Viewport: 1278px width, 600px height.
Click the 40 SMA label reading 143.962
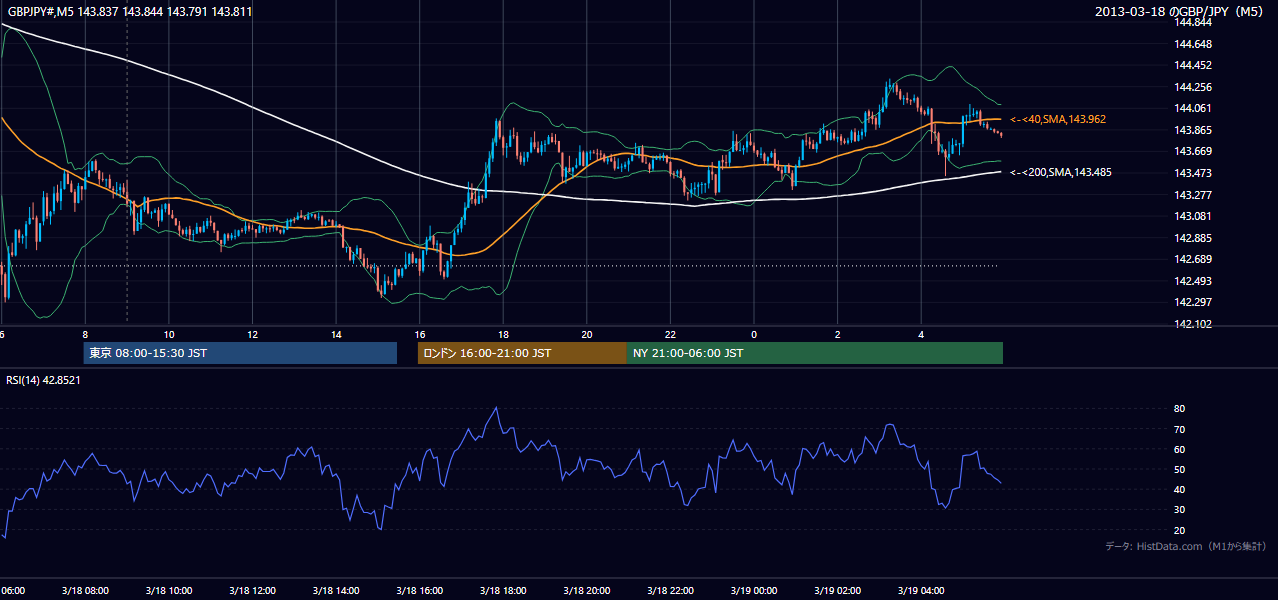(x=1058, y=119)
